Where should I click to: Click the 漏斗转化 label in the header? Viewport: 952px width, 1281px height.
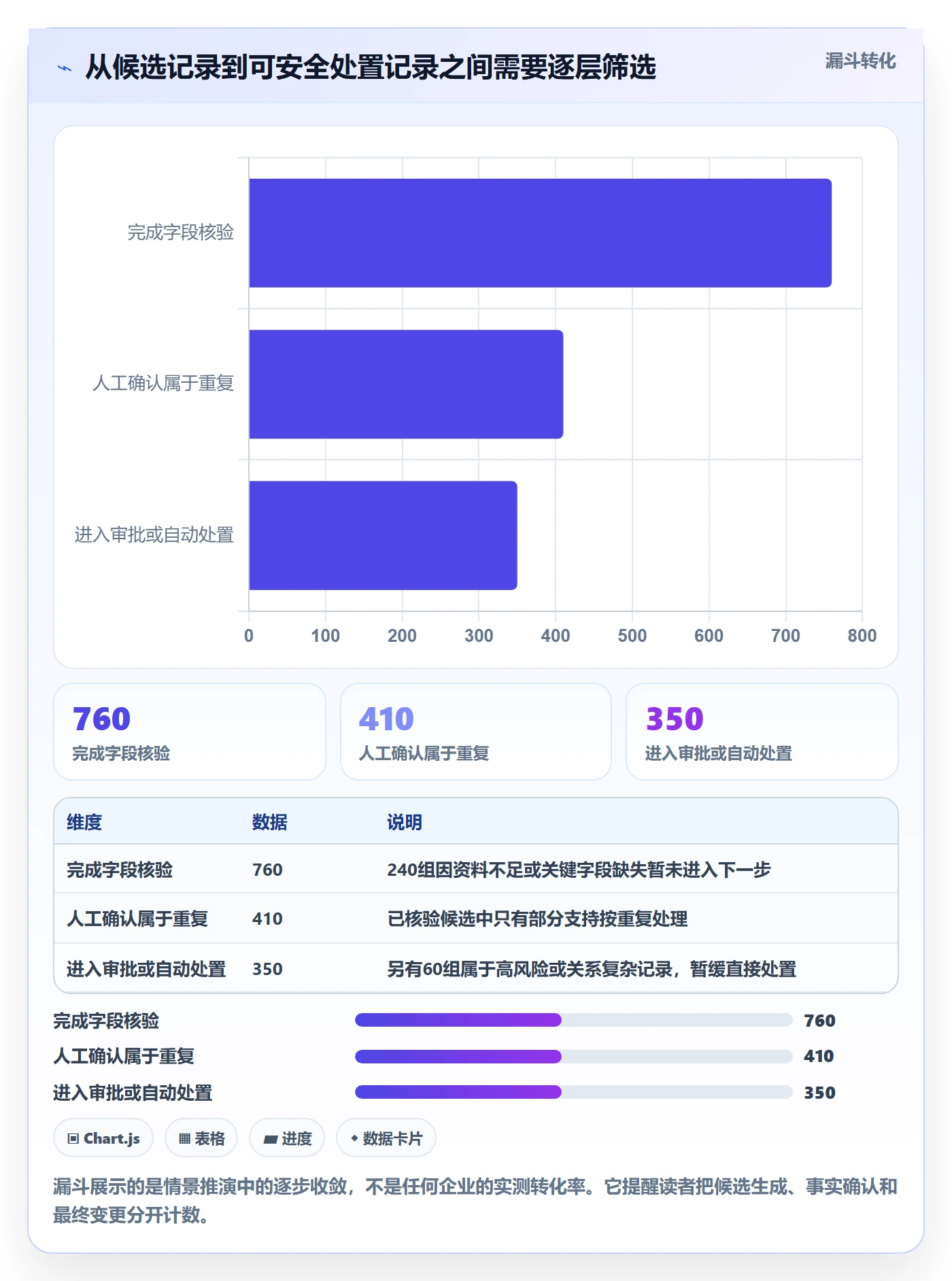click(x=860, y=61)
